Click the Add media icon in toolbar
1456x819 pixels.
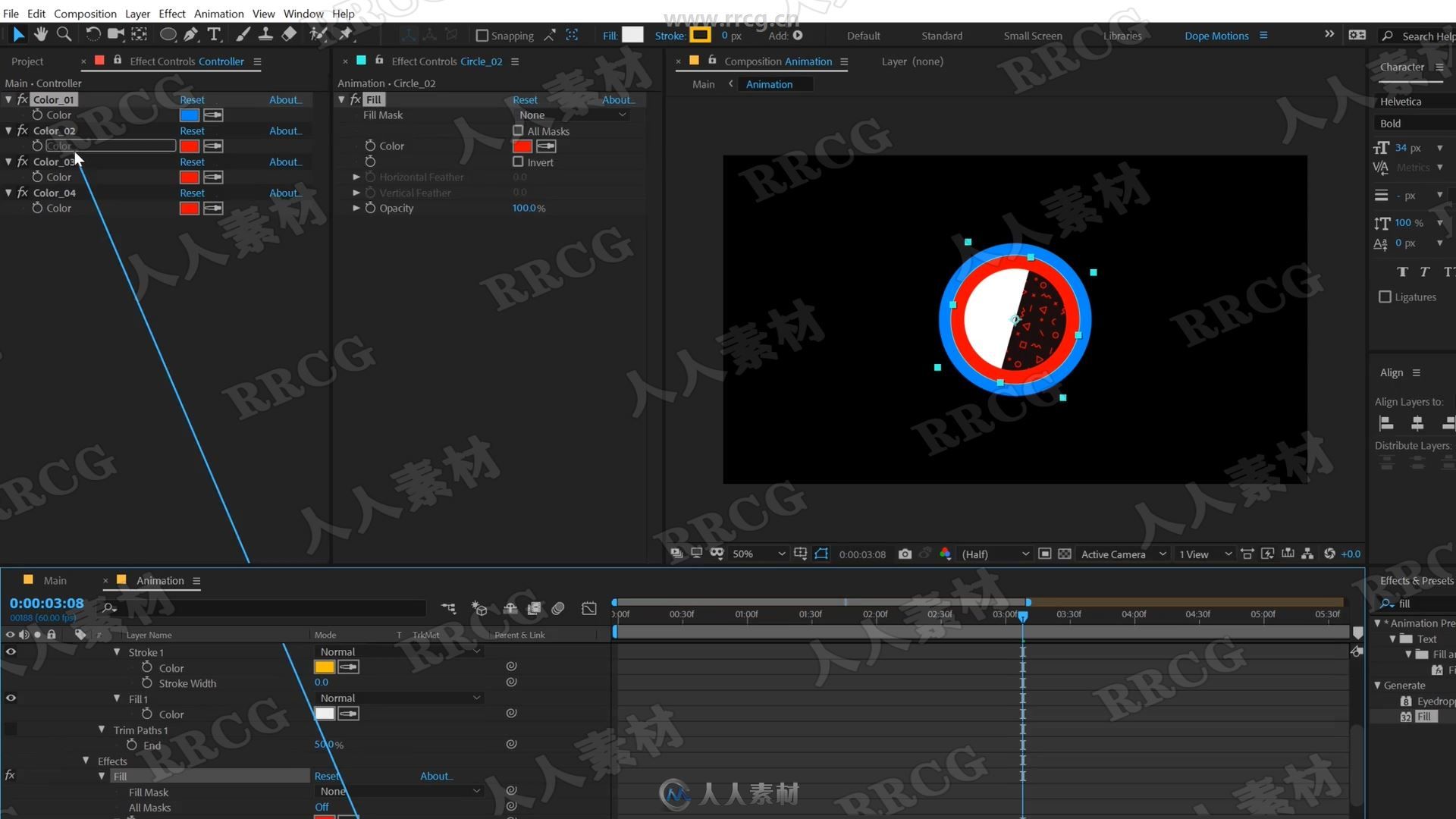pyautogui.click(x=797, y=35)
